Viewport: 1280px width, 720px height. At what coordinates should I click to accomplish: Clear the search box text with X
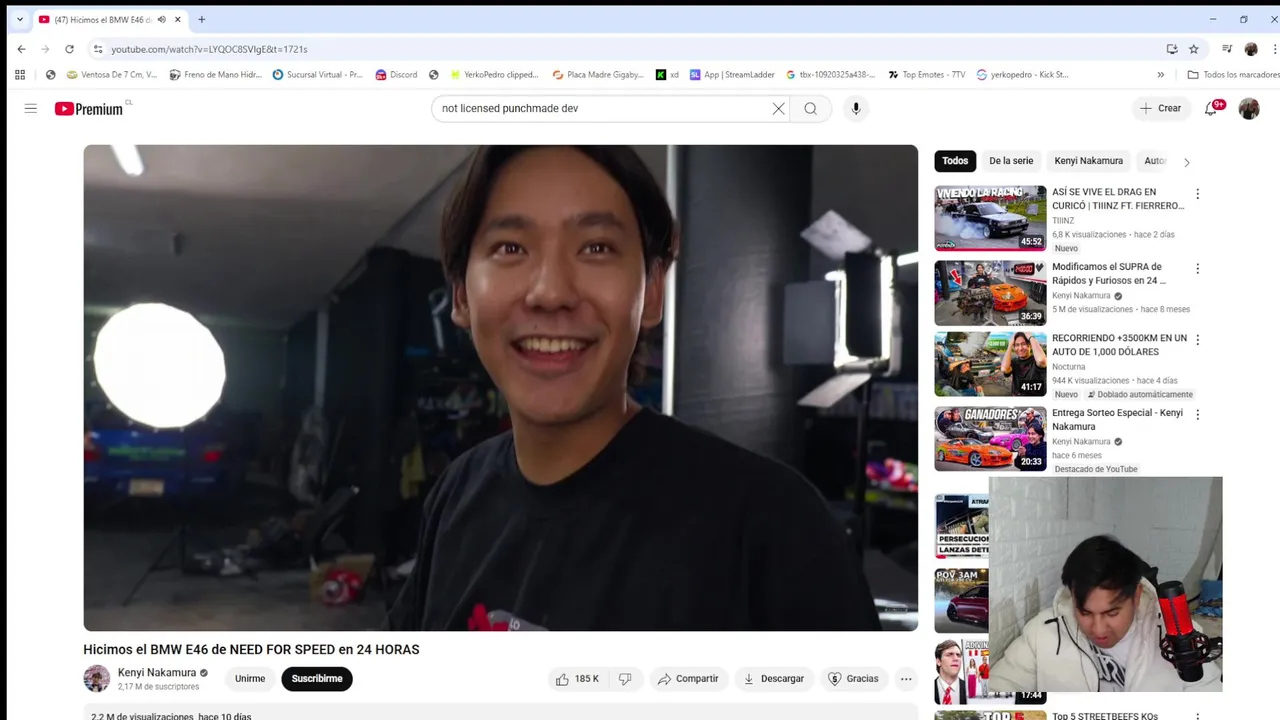coord(778,108)
